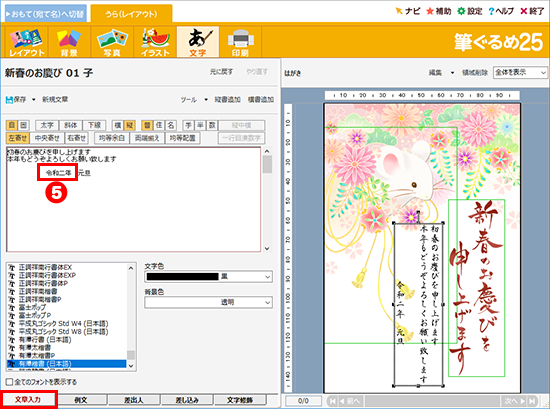550x409 pixels.
Task: Click font list scroll-down arrow
Action: click(x=131, y=366)
